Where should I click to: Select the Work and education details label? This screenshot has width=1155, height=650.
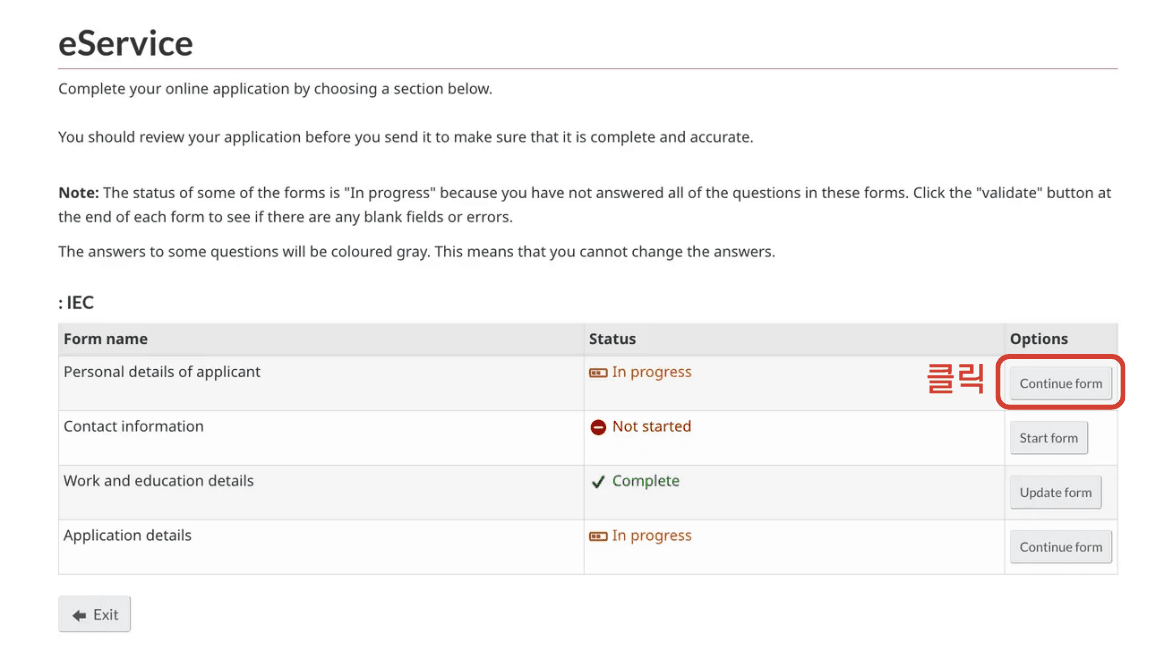point(158,481)
